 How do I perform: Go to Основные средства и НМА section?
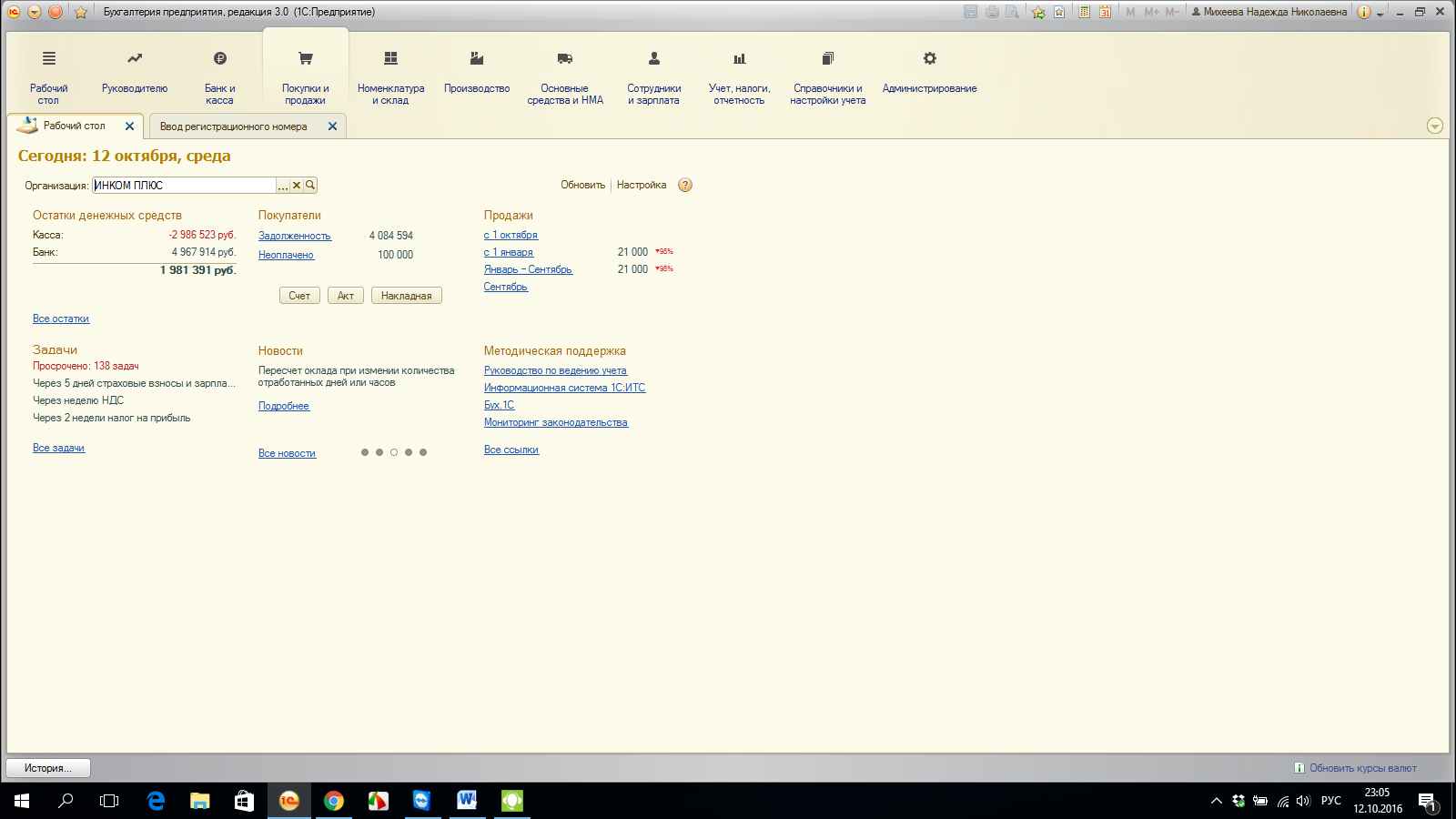pos(565,78)
